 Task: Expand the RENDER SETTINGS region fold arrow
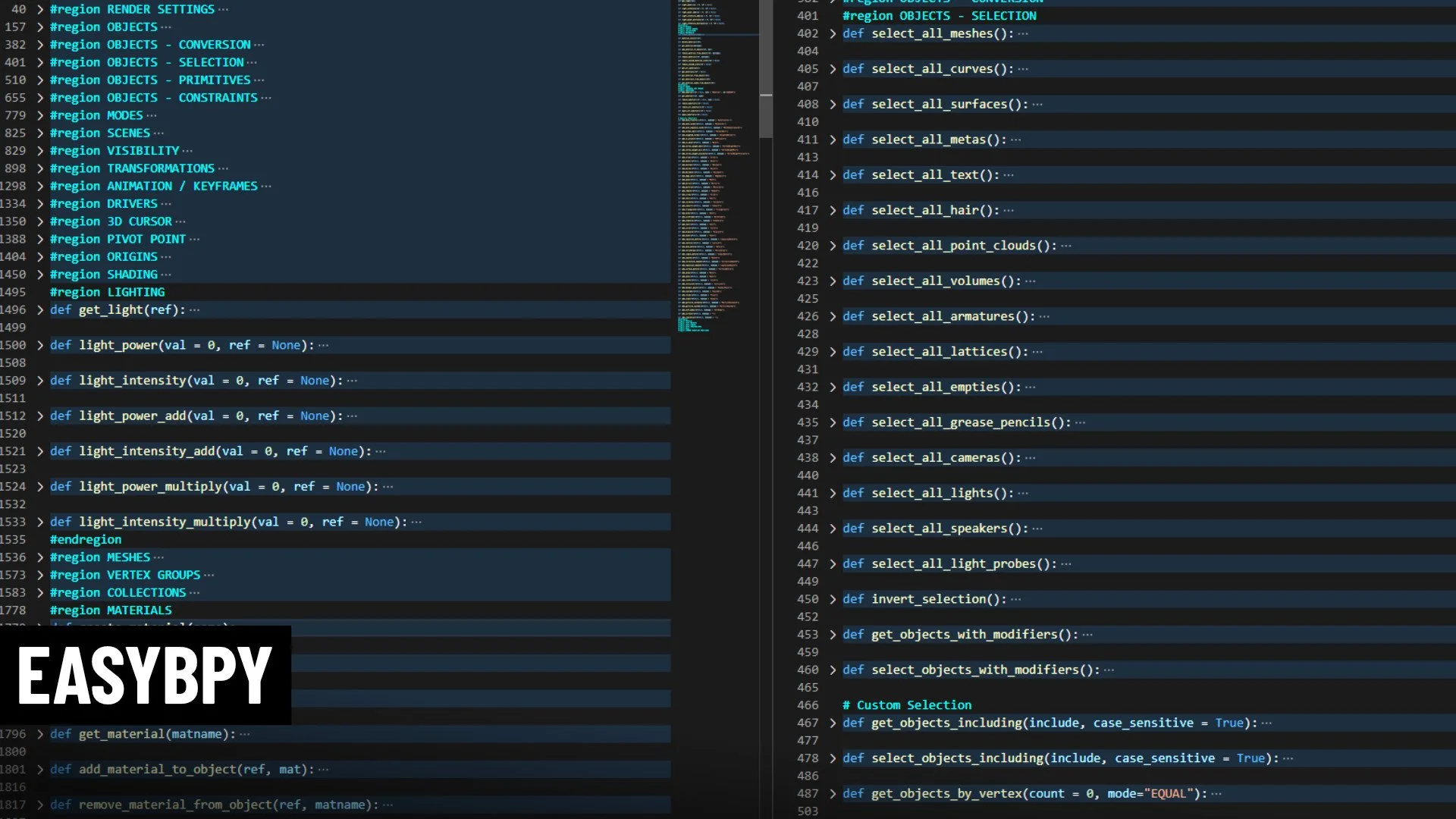click(x=40, y=9)
